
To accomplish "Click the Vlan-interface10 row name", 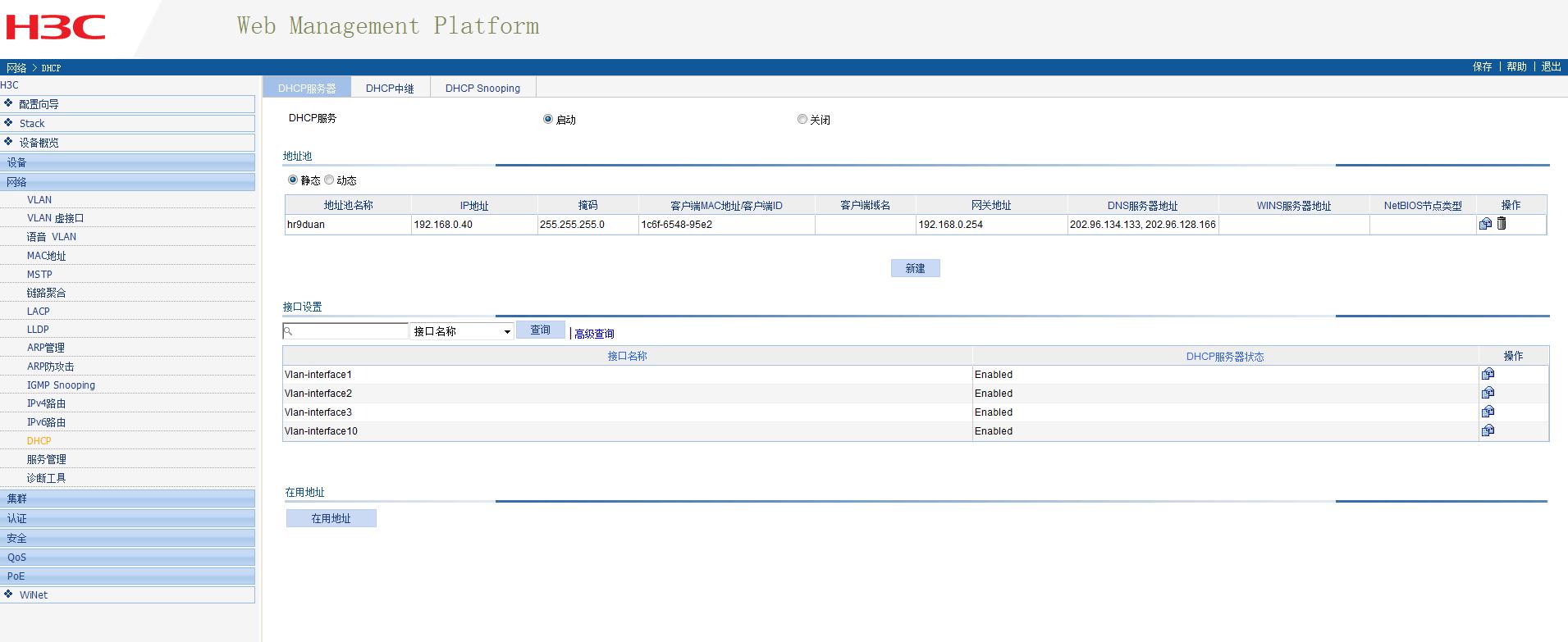I will pos(321,431).
